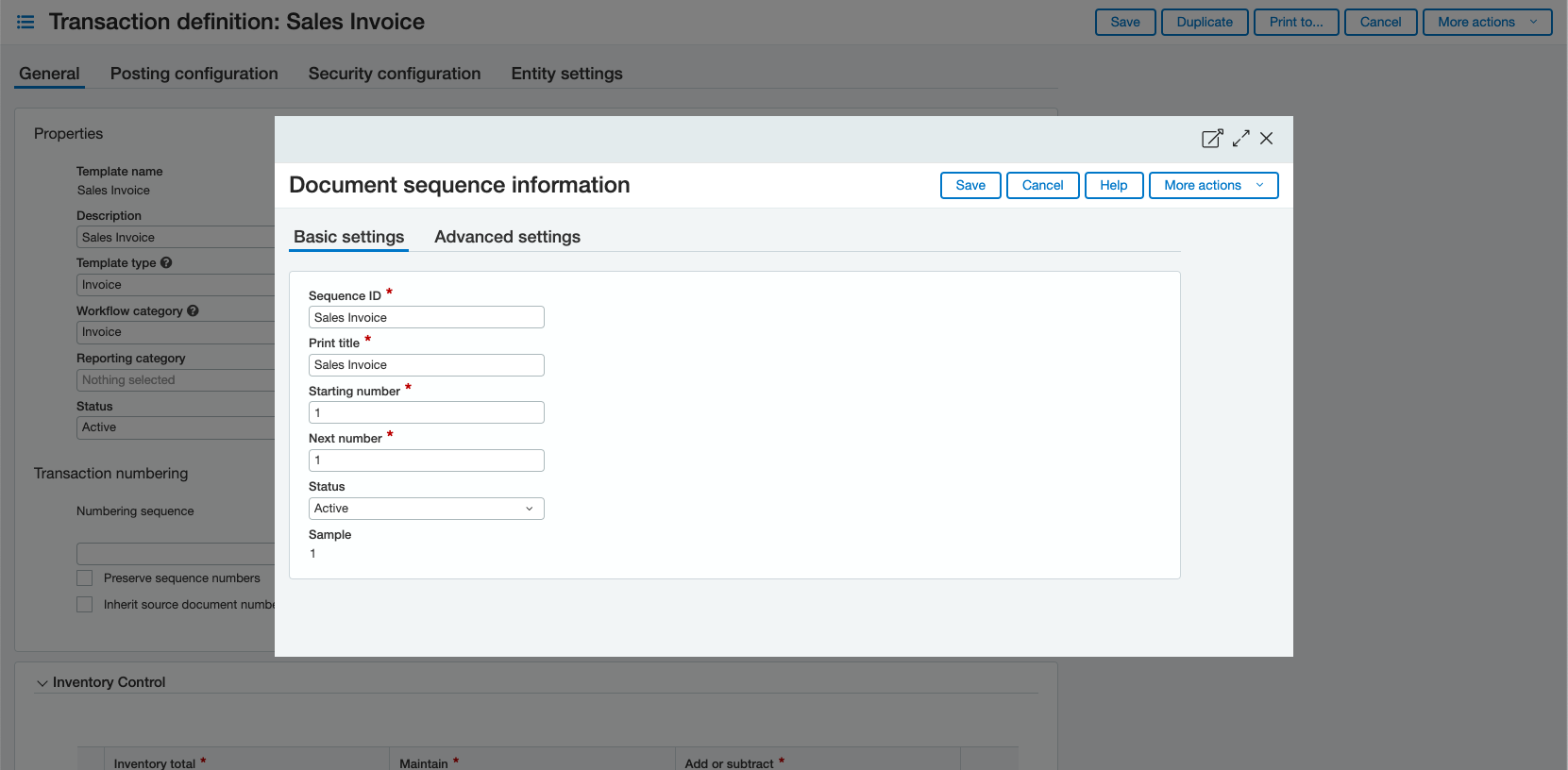Click the Duplicate button
This screenshot has height=770, width=1568.
click(1205, 22)
